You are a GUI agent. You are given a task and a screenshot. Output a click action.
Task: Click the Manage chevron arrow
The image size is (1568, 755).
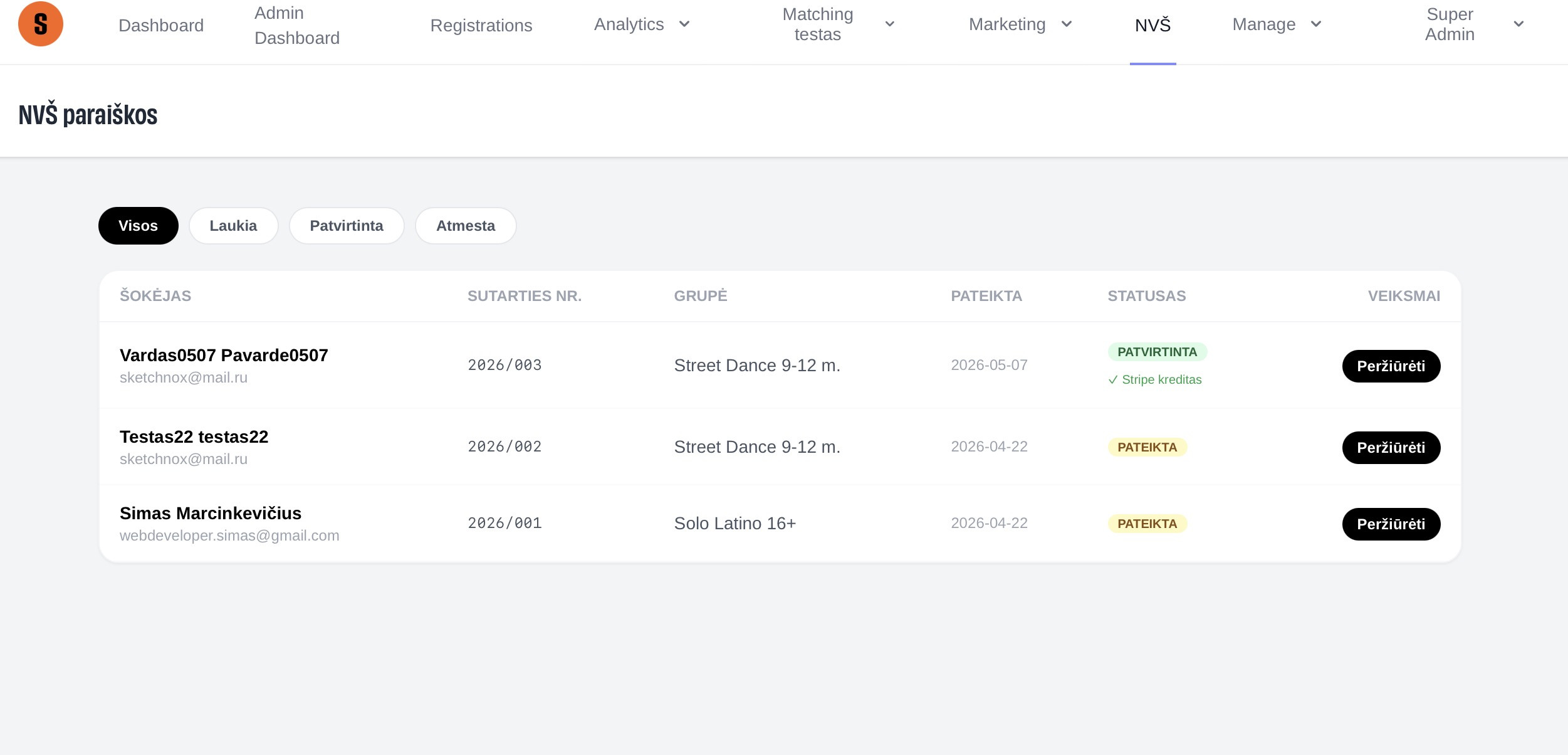point(1316,24)
